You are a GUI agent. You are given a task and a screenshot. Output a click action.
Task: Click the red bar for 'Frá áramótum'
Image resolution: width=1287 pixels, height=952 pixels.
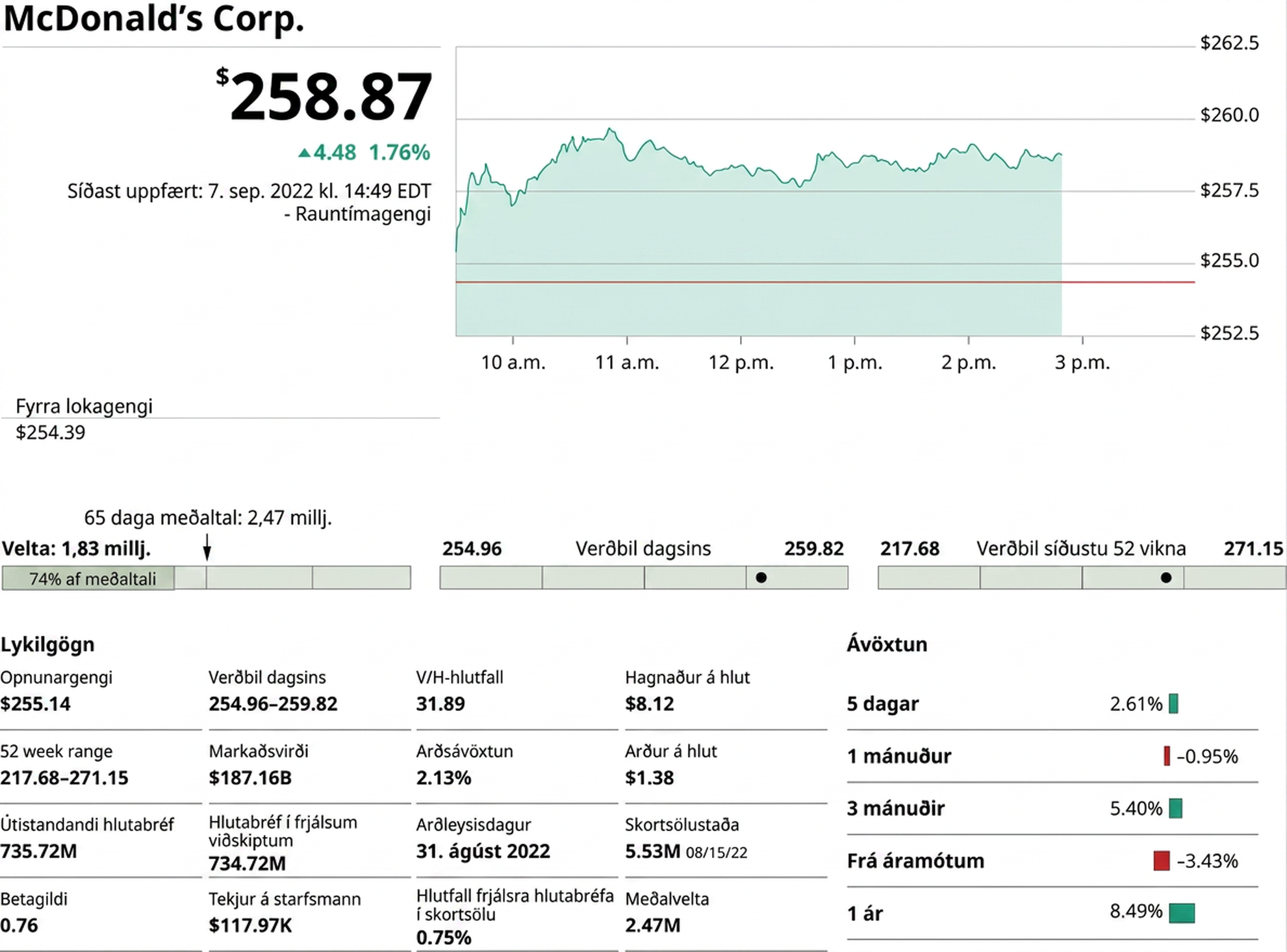[x=1162, y=861]
